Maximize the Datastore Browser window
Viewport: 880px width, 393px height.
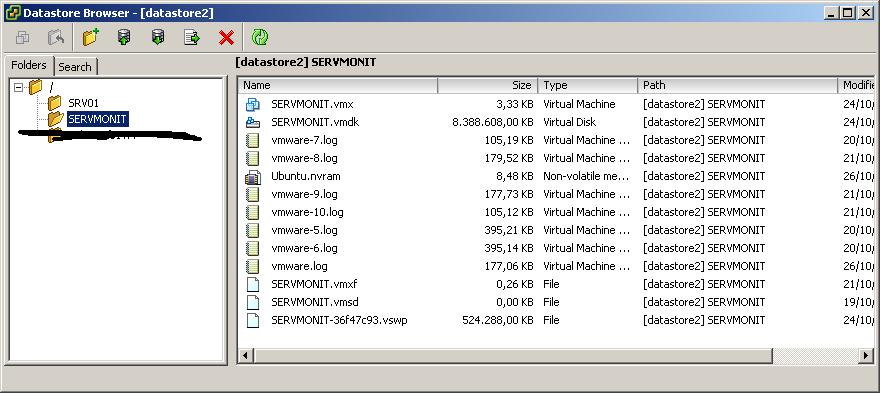848,12
